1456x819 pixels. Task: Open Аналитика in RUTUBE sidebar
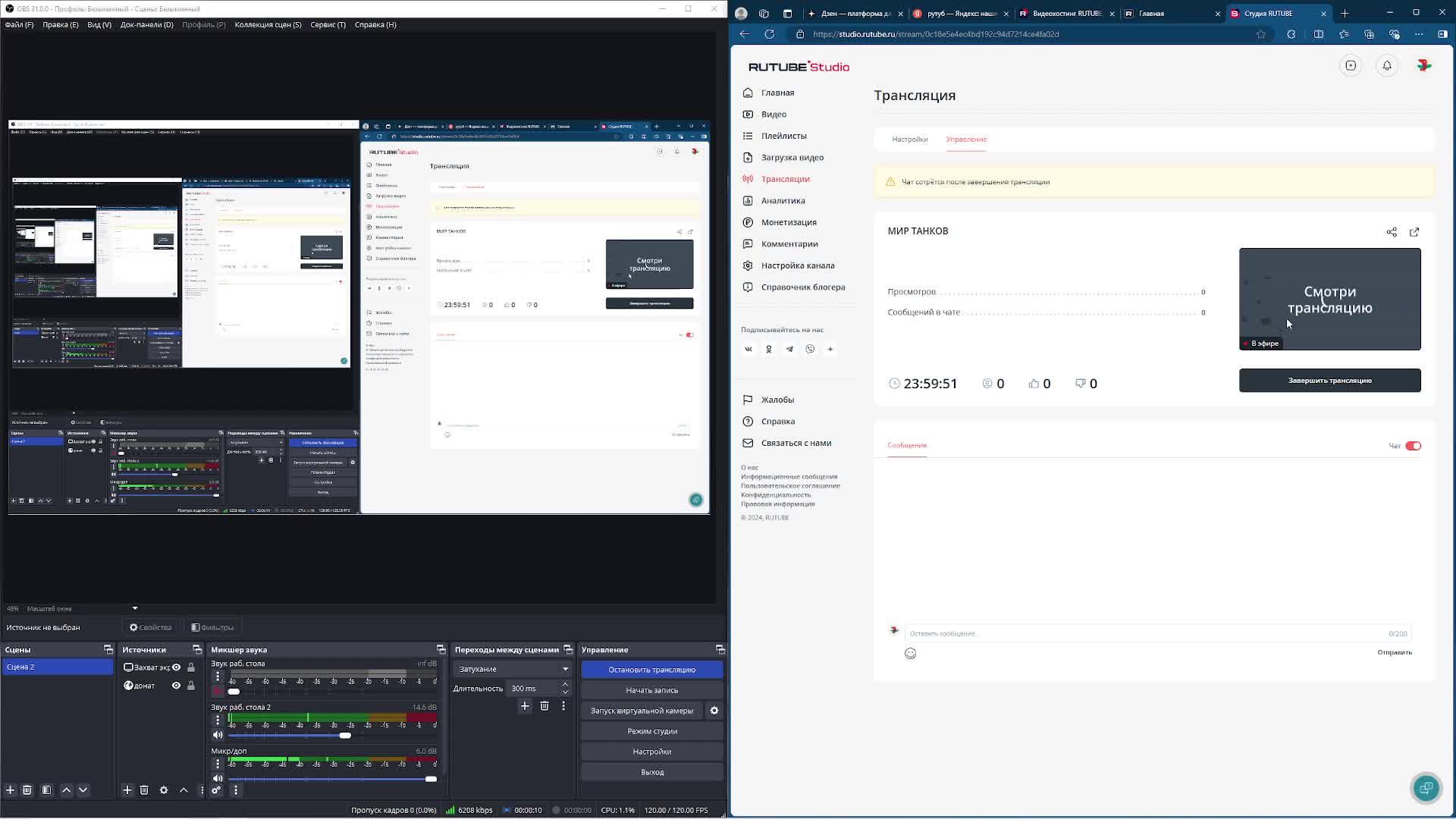[783, 201]
